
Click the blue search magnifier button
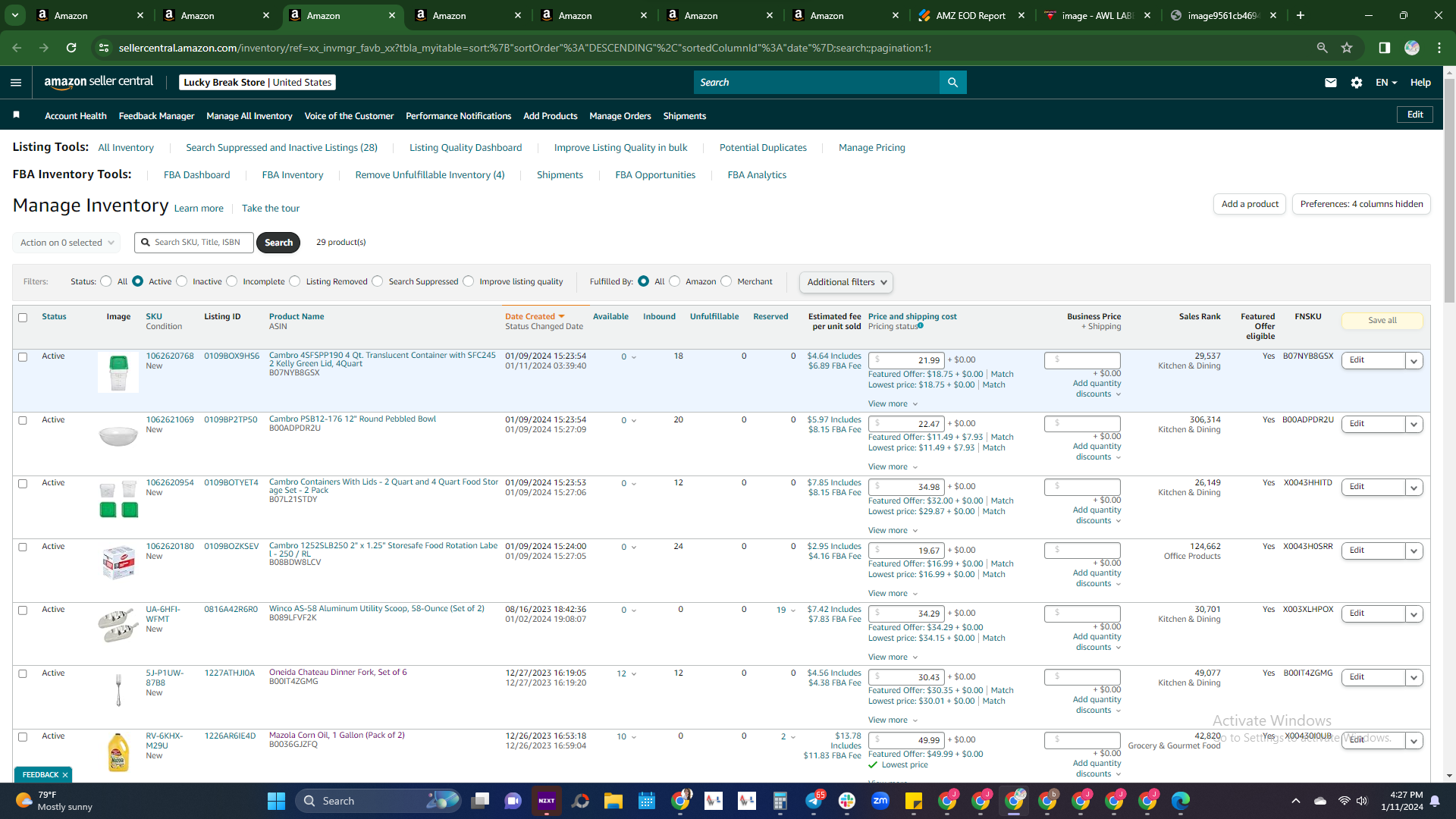point(952,83)
